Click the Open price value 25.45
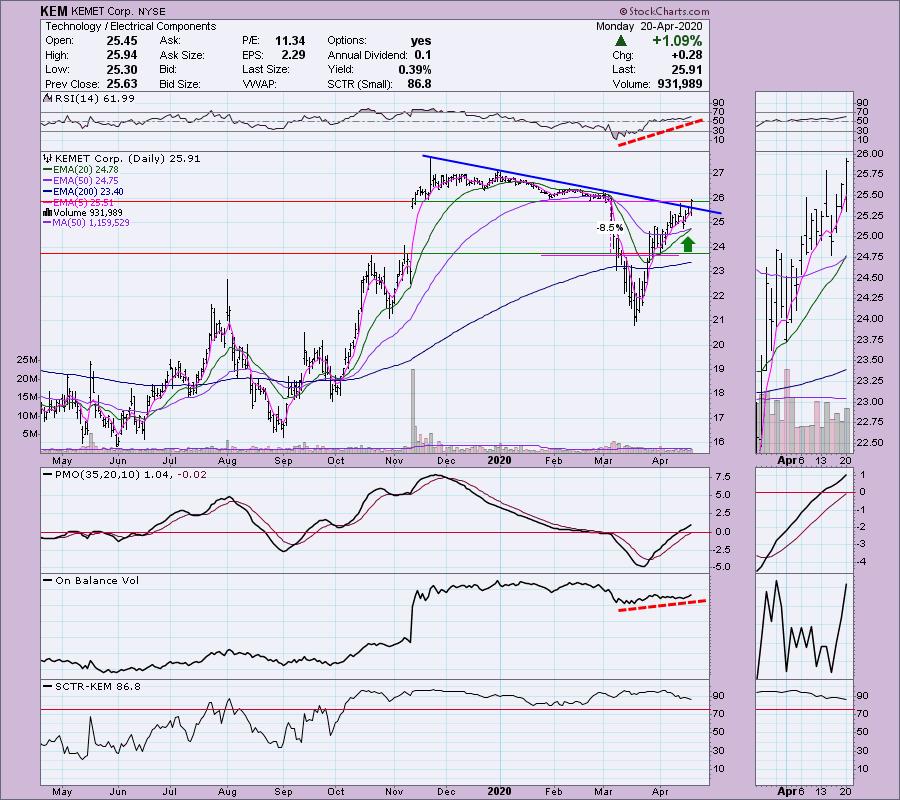The height and width of the screenshot is (800, 900). click(x=122, y=41)
